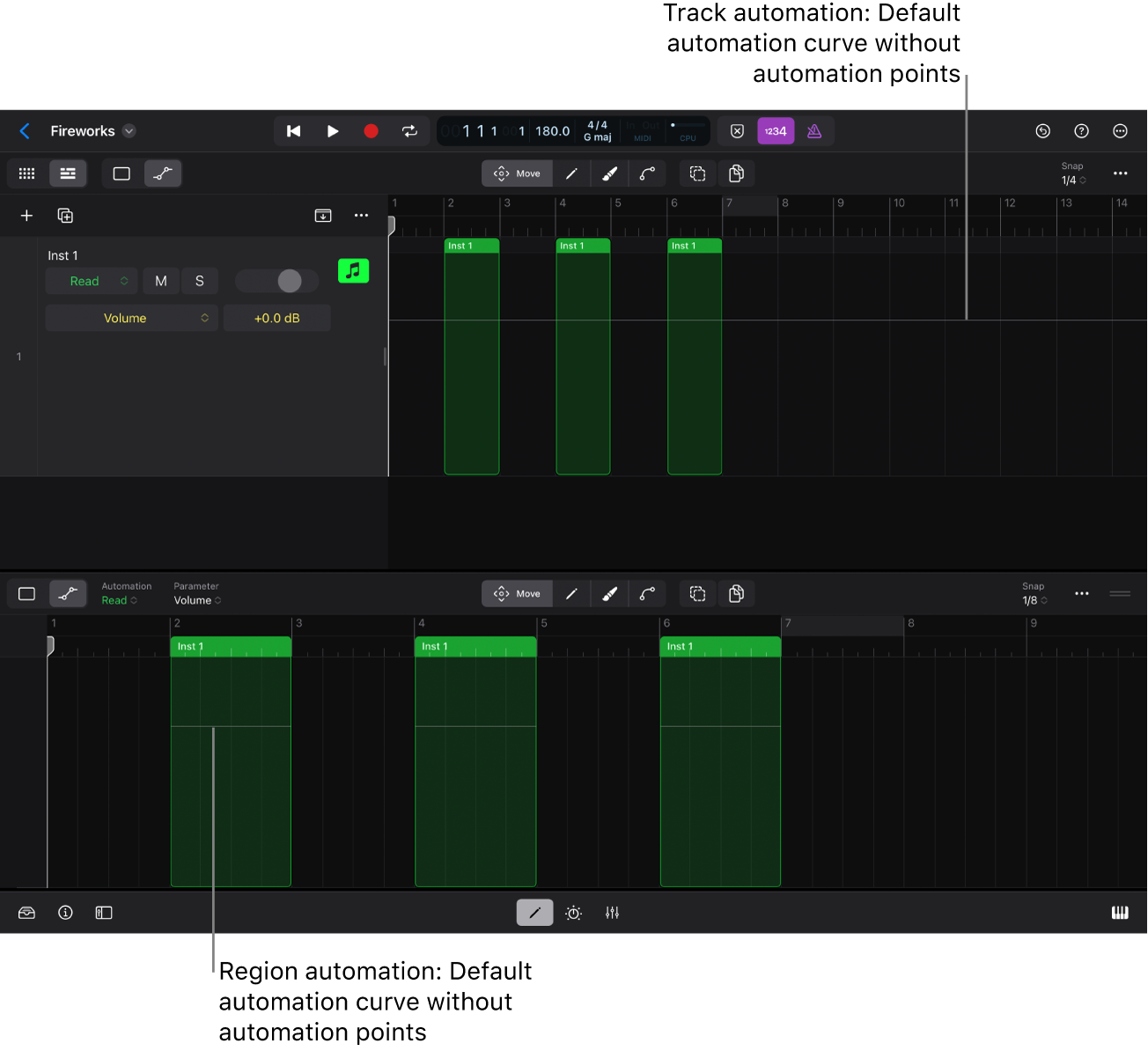Screen dimensions: 1148x1051
Task: Toggle the automation view in tracks toolbar
Action: tap(163, 173)
